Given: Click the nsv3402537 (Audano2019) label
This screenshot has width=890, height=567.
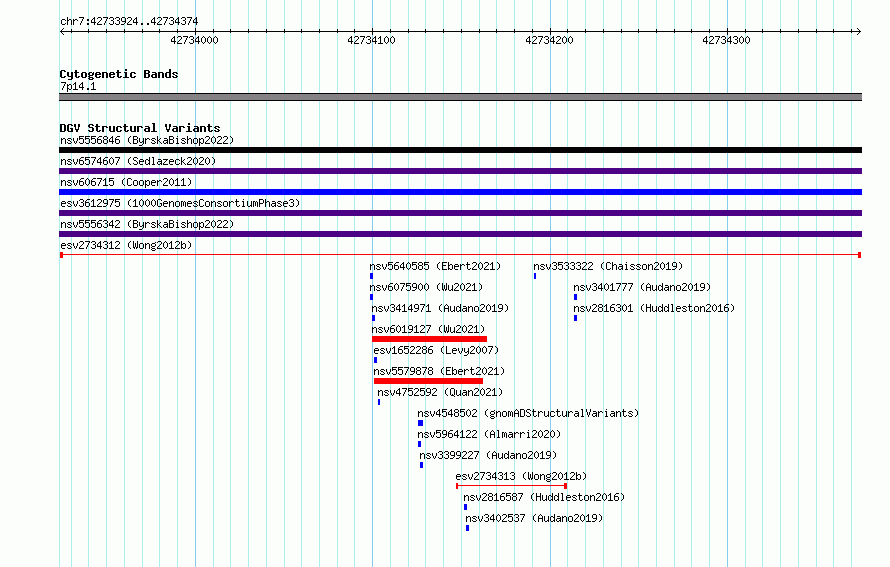Looking at the screenshot, I should (x=534, y=518).
